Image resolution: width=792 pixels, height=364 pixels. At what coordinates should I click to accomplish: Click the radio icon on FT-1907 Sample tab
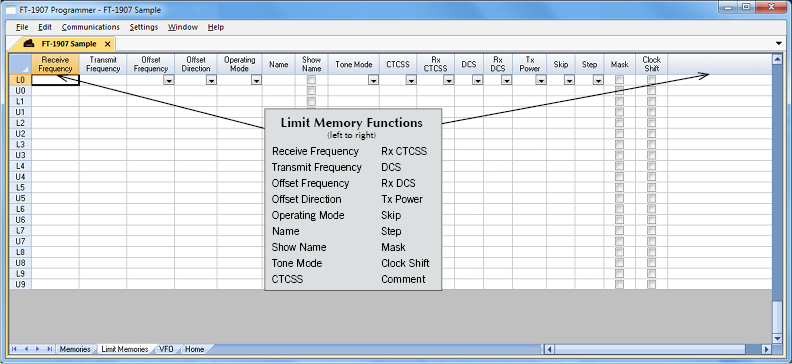pyautogui.click(x=29, y=43)
